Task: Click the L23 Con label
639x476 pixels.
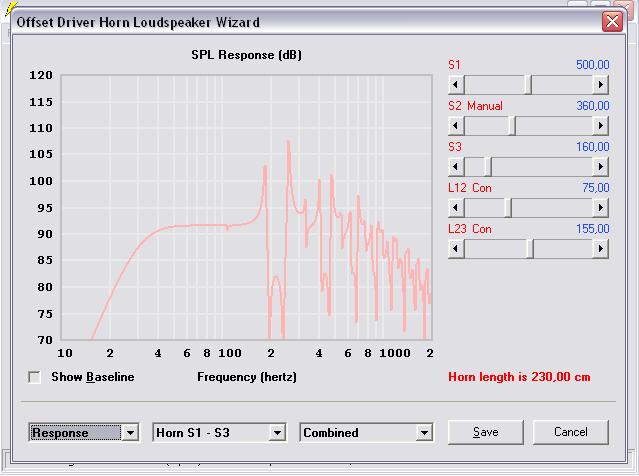Action: pos(470,229)
